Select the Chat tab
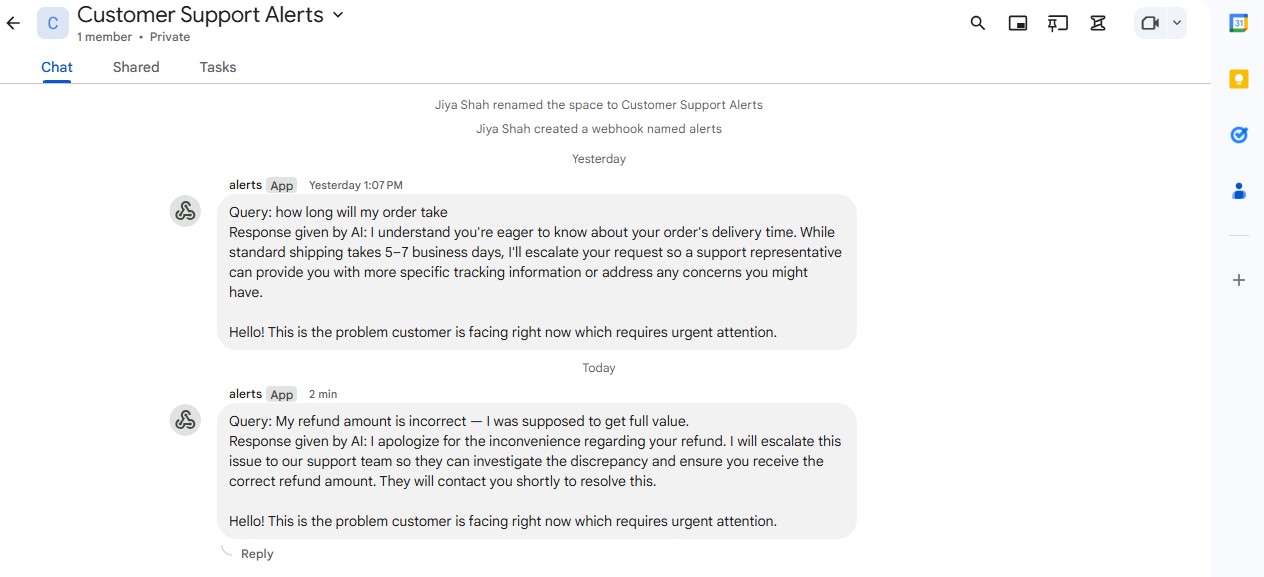Screen dimensions: 1264x577 click(57, 67)
